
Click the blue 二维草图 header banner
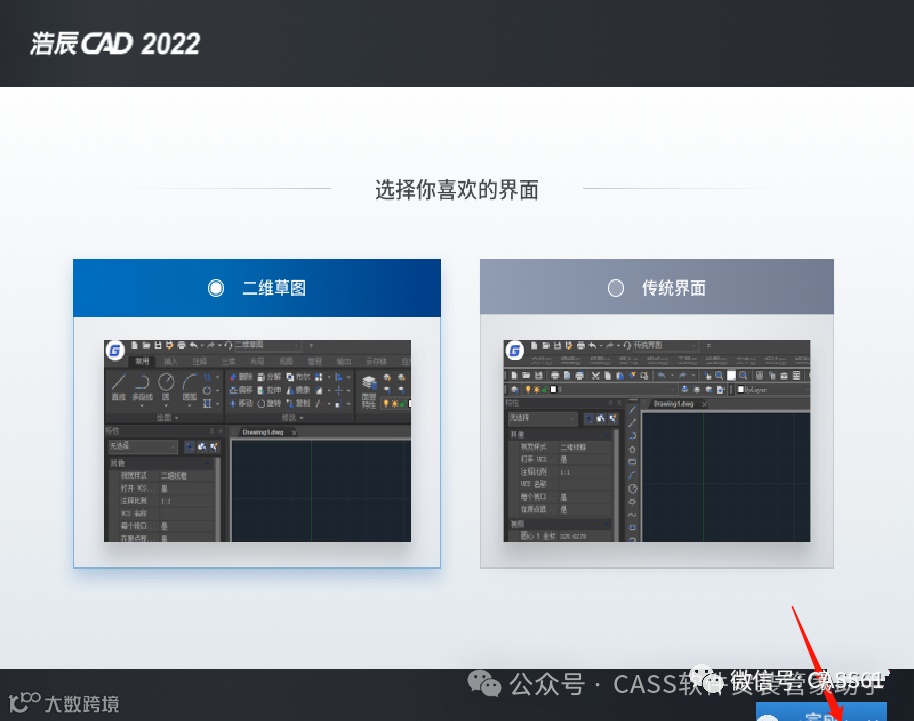tap(257, 288)
